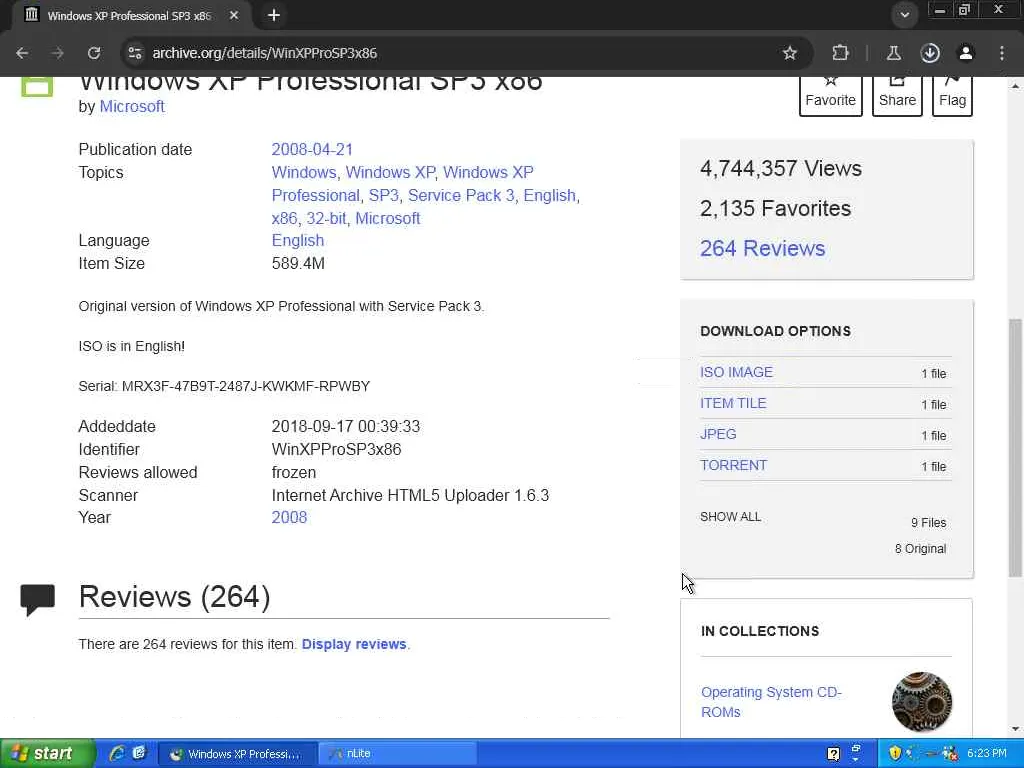Close the Windows XP Professional SP3 tab
Image resolution: width=1024 pixels, height=768 pixels.
[234, 15]
